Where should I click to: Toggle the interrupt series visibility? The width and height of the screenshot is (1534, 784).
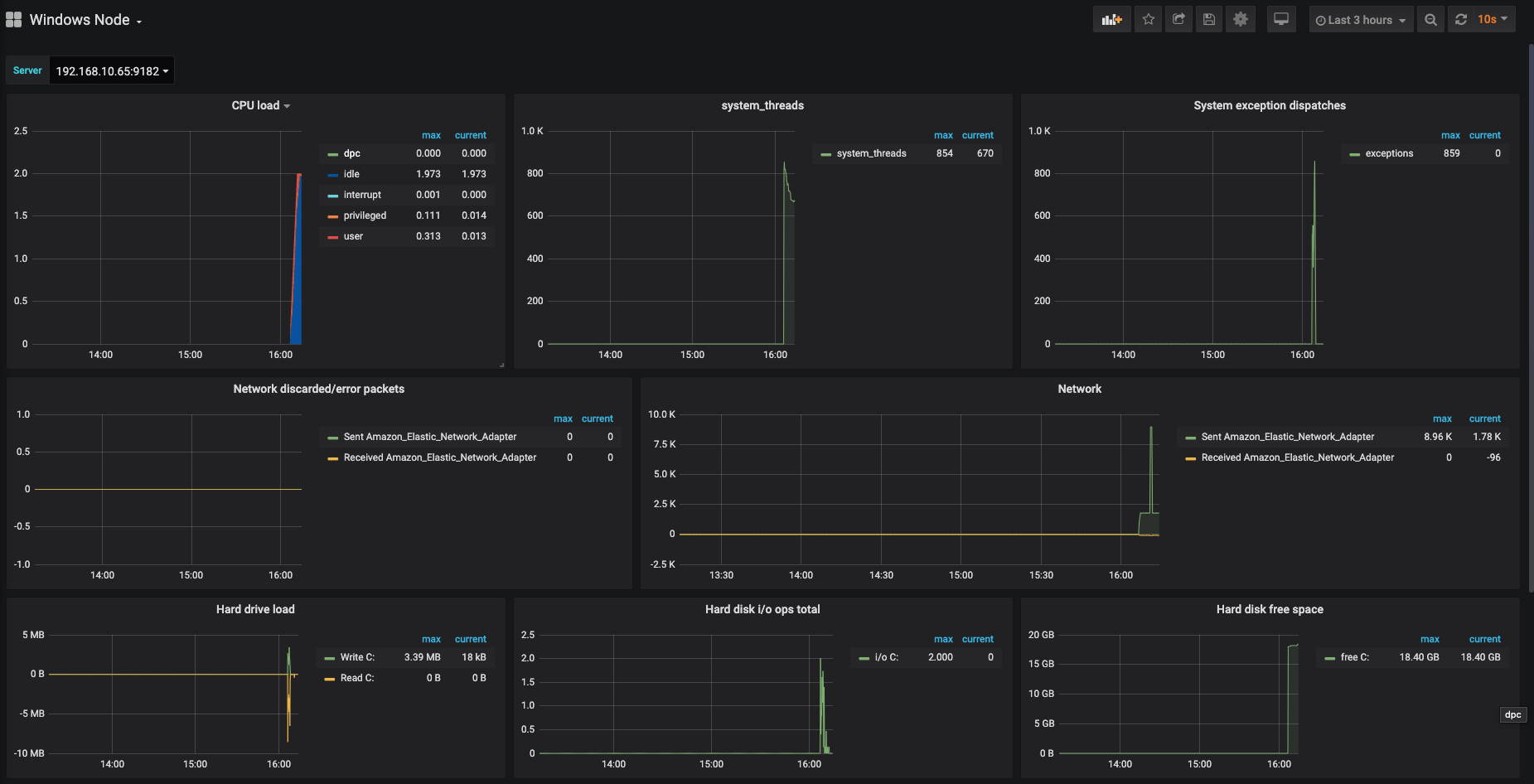point(362,195)
